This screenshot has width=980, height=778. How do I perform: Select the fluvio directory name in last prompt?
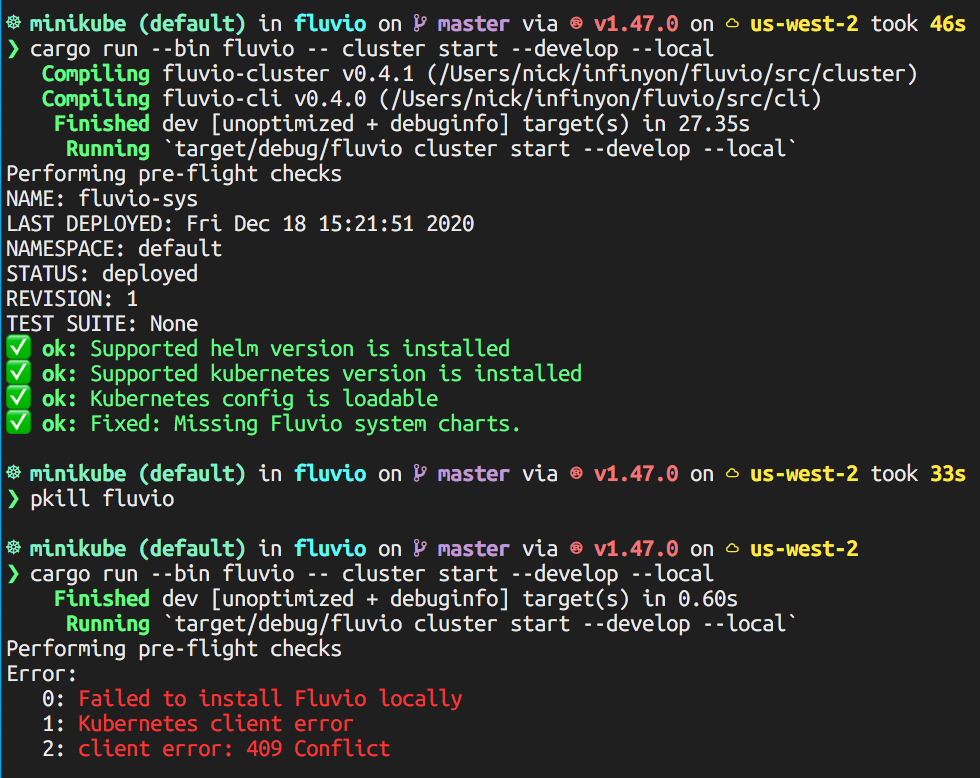coord(330,548)
